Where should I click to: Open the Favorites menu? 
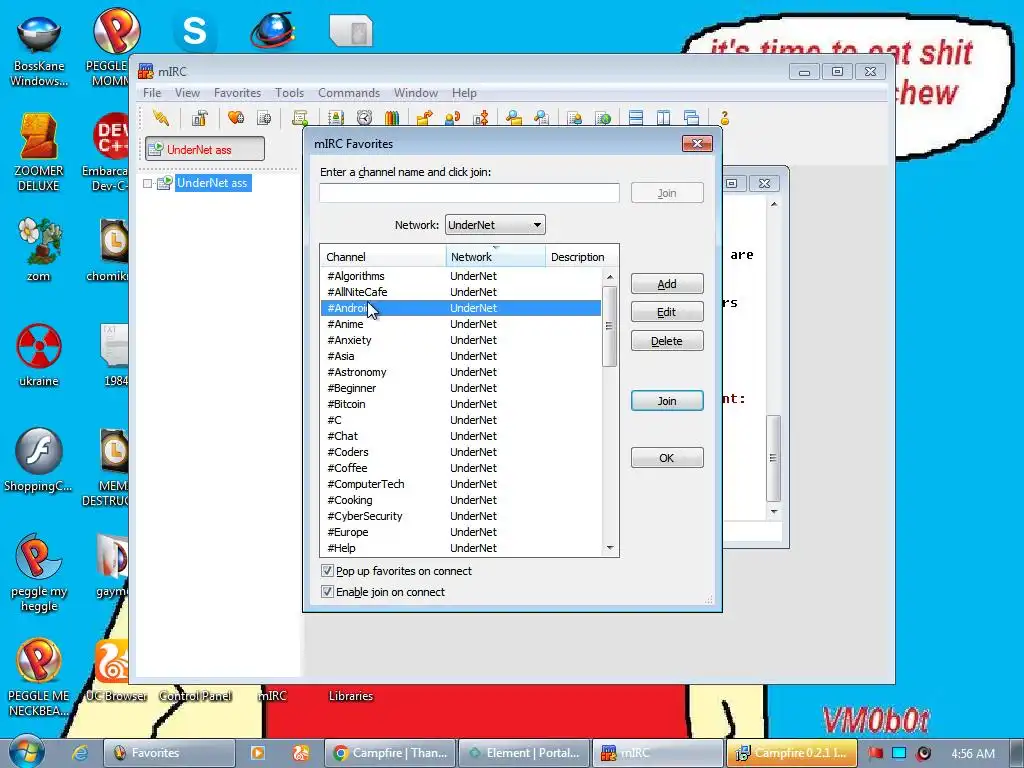pyautogui.click(x=237, y=93)
